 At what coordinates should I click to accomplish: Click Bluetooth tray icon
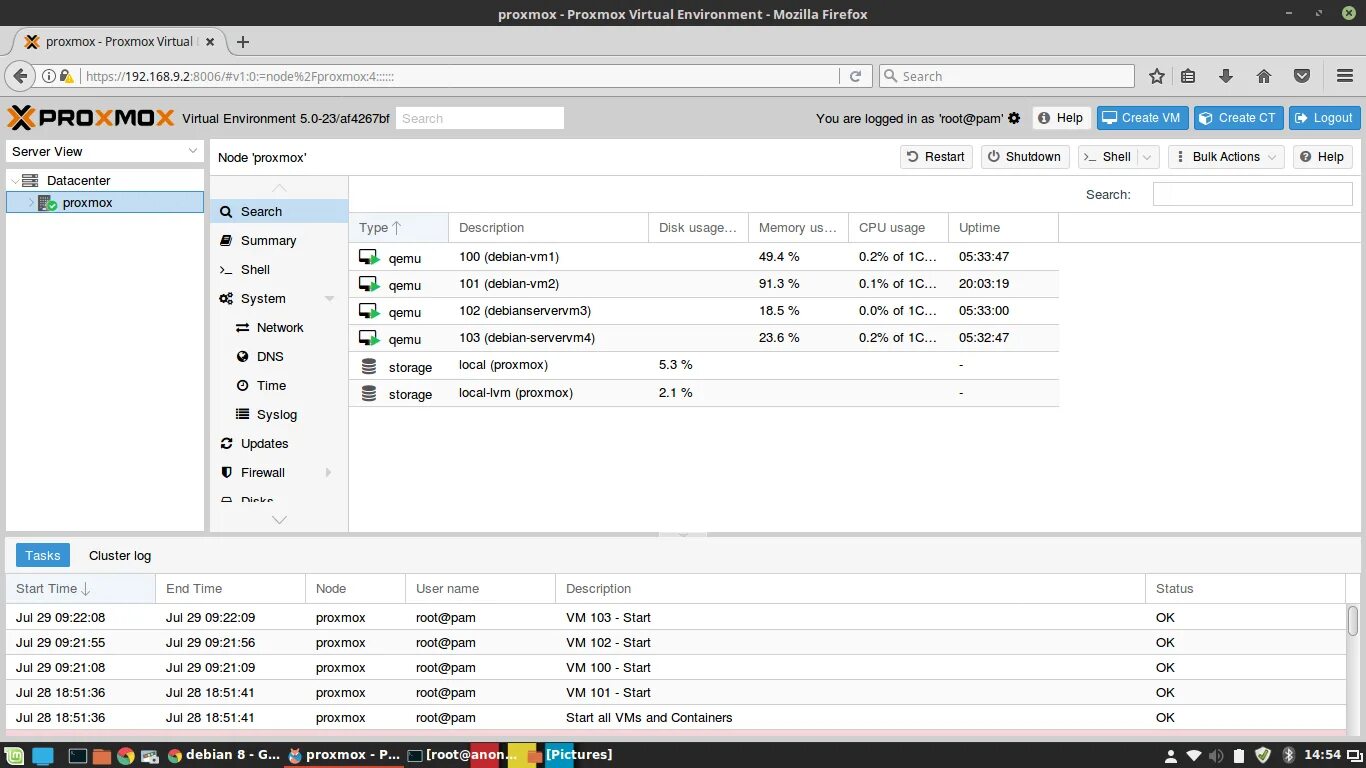click(1288, 755)
